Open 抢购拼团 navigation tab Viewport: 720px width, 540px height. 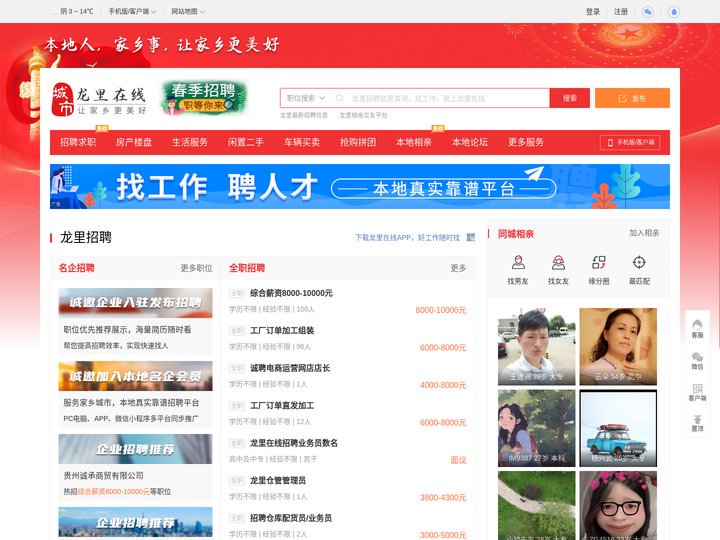tap(358, 142)
